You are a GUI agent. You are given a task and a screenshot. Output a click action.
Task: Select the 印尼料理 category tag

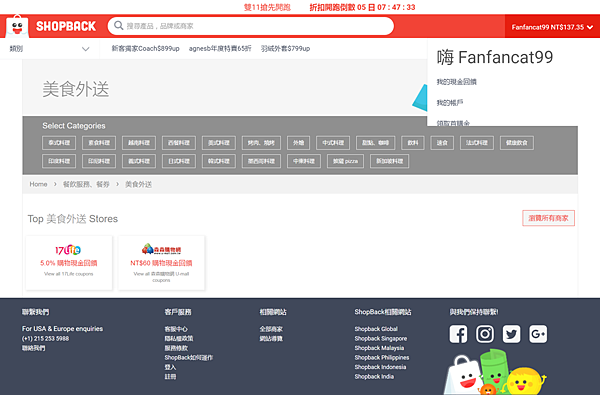coord(99,161)
